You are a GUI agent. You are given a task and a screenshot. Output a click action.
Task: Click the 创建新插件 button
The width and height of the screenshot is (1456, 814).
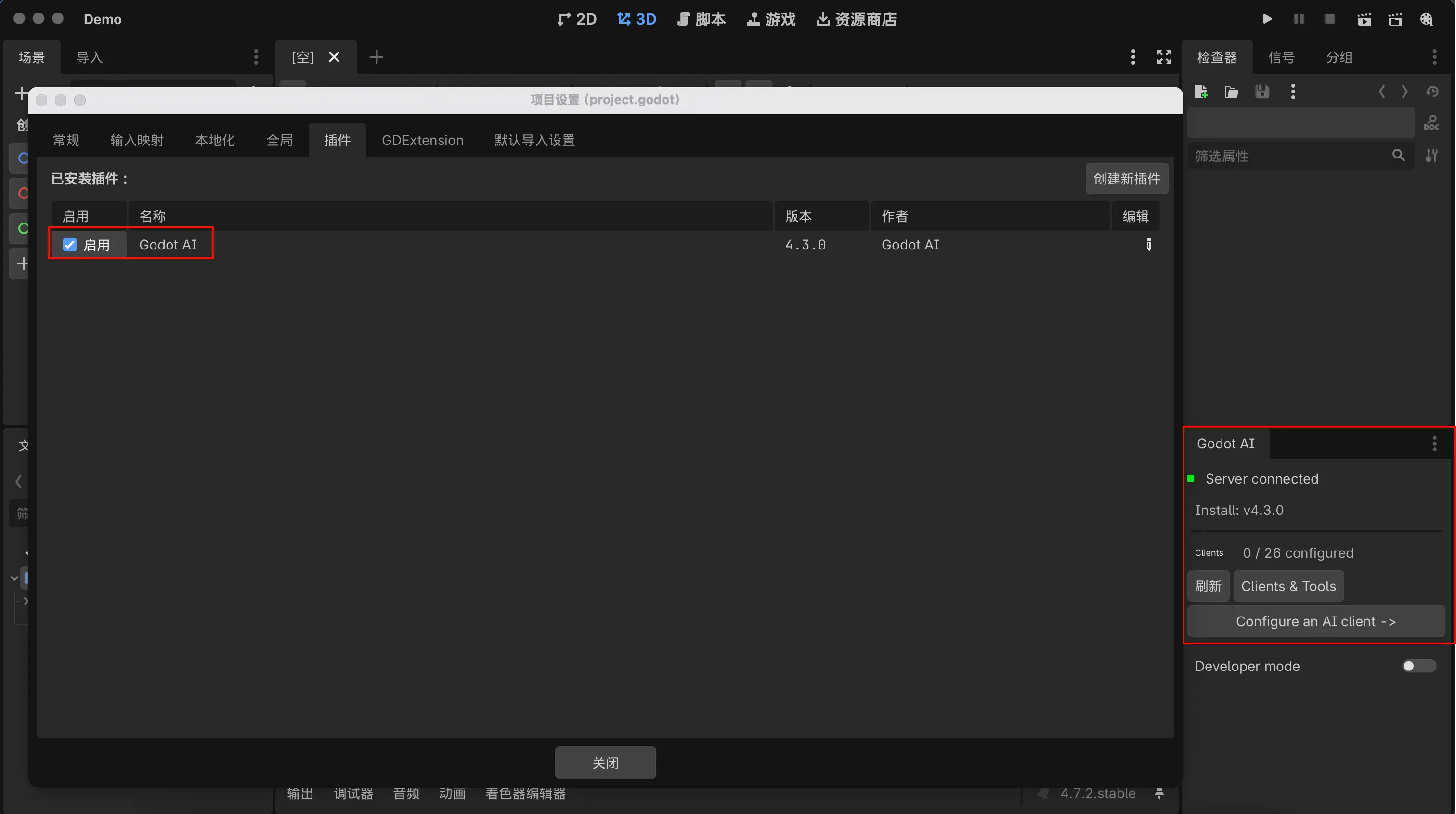tap(1127, 179)
